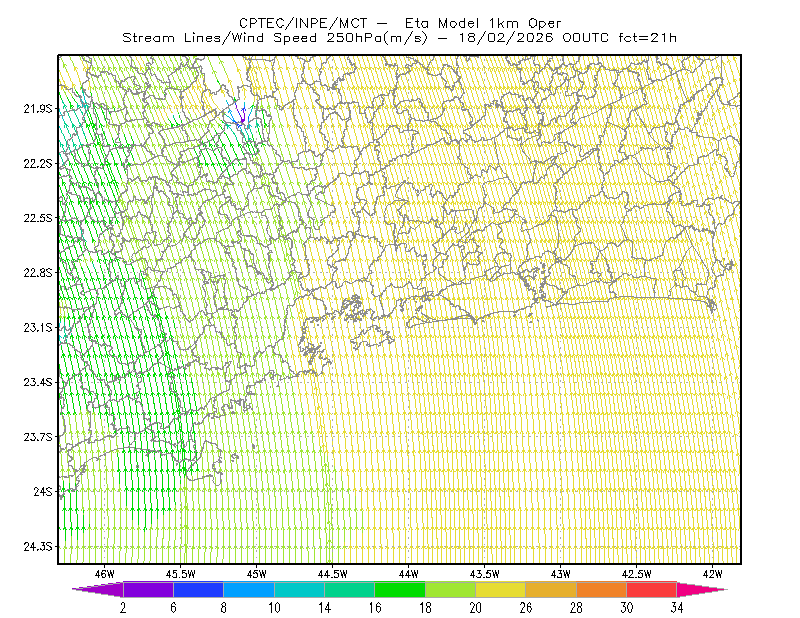Click the CPTEC/INPE/MCT title text

(x=303, y=23)
